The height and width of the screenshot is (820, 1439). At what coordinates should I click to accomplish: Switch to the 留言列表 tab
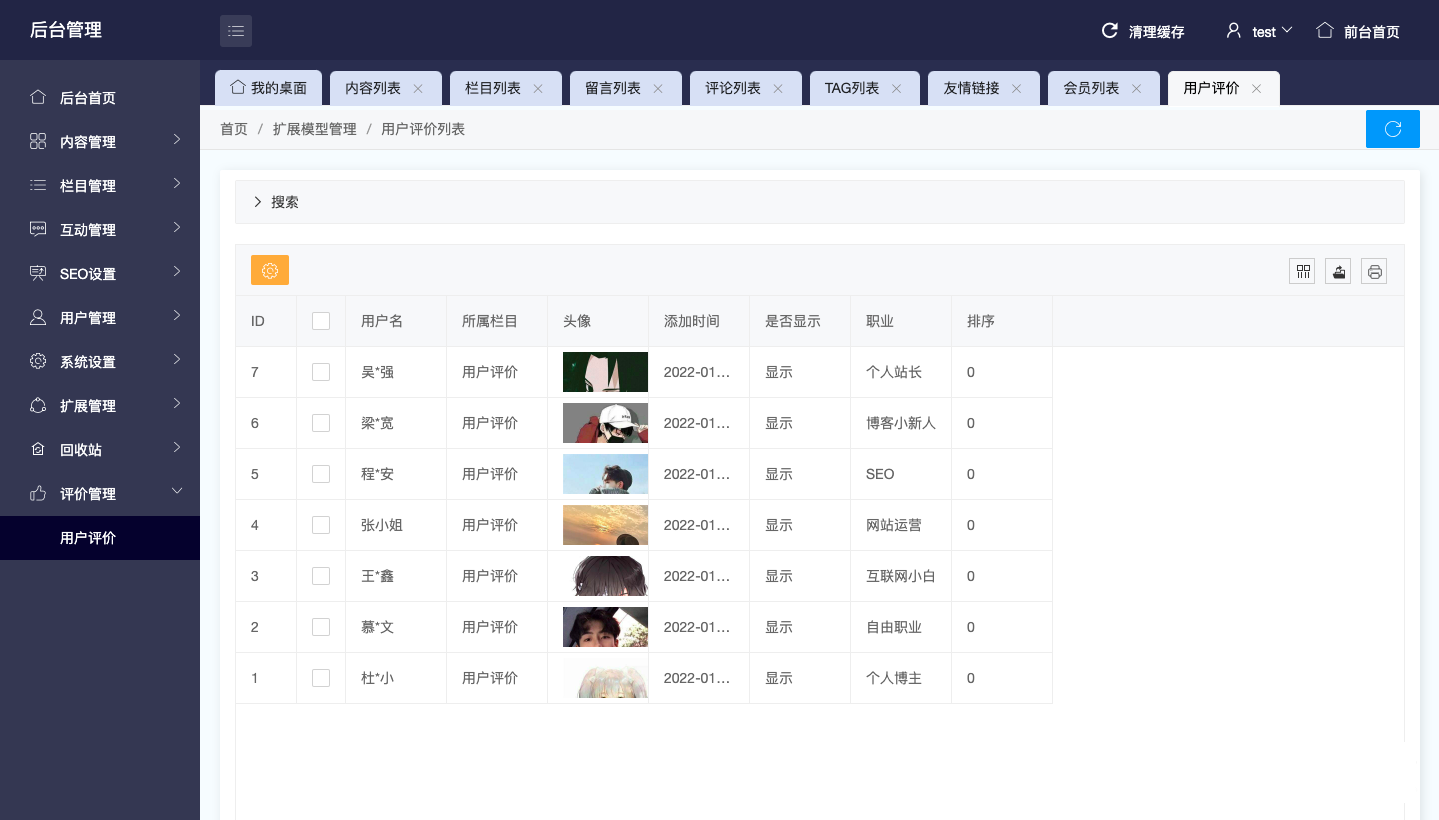click(613, 89)
